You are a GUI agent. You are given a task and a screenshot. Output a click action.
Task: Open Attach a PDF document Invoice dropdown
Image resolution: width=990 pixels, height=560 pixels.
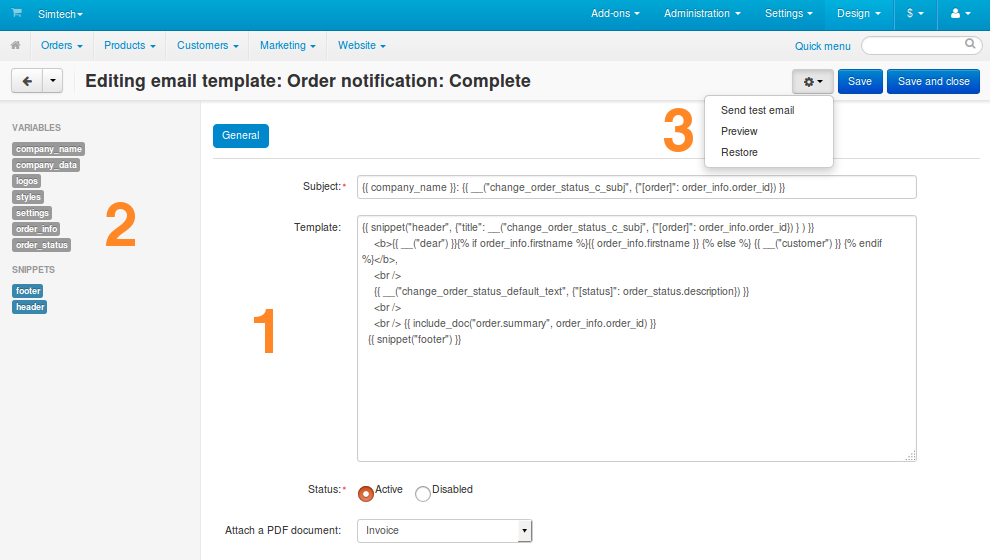point(444,530)
